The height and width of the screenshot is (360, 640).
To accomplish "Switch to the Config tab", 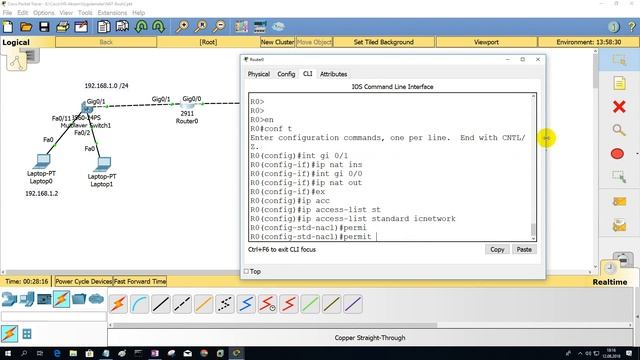I will (286, 74).
